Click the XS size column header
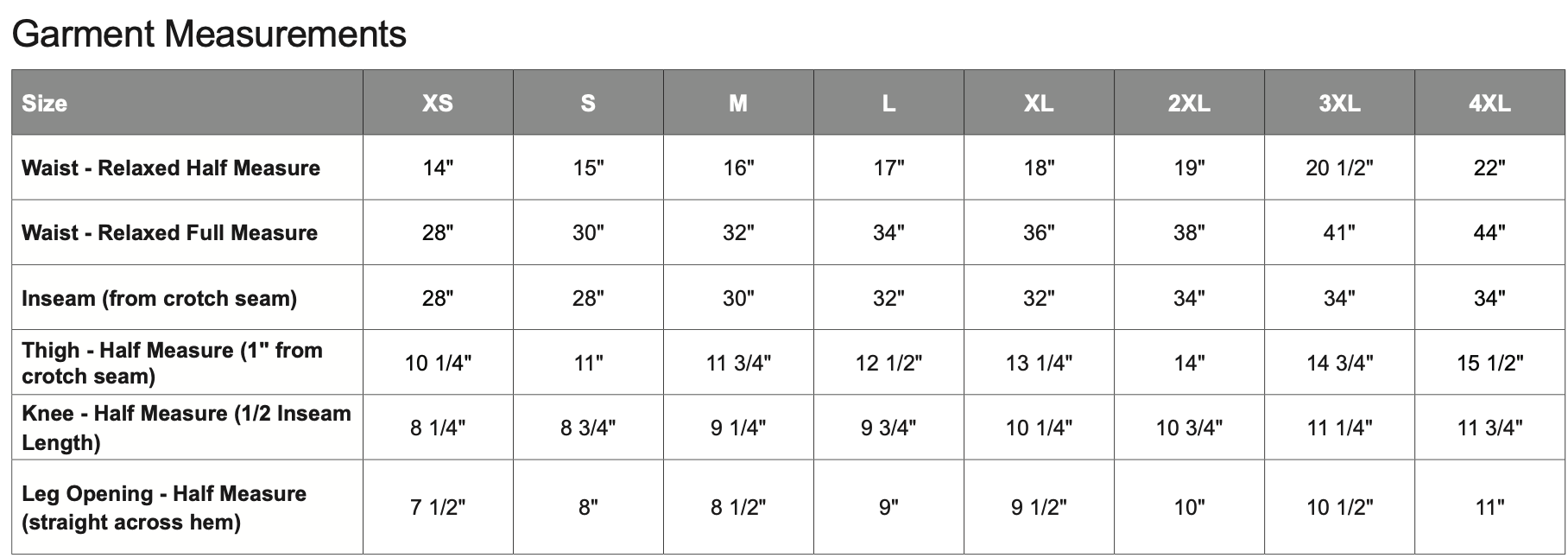 click(x=438, y=104)
